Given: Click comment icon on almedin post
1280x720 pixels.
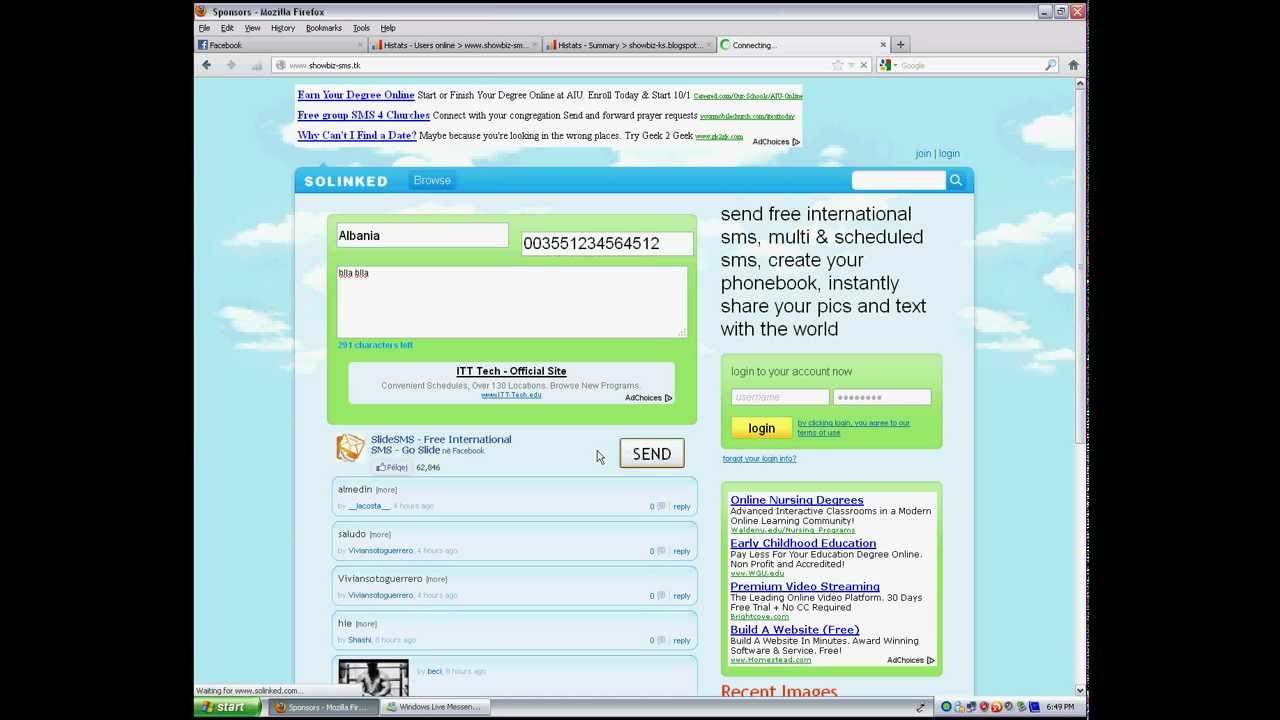Looking at the screenshot, I should click(x=661, y=506).
